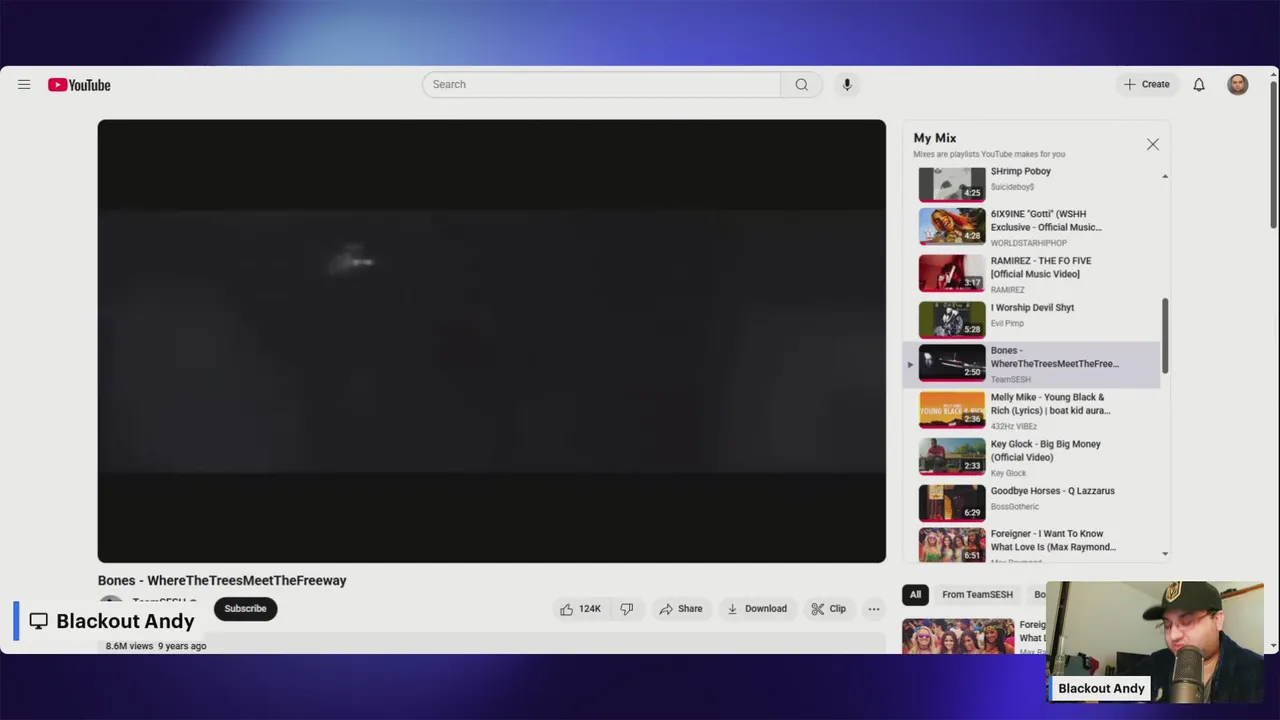Download the video
Screen dimensions: 1280x720
[x=757, y=609]
